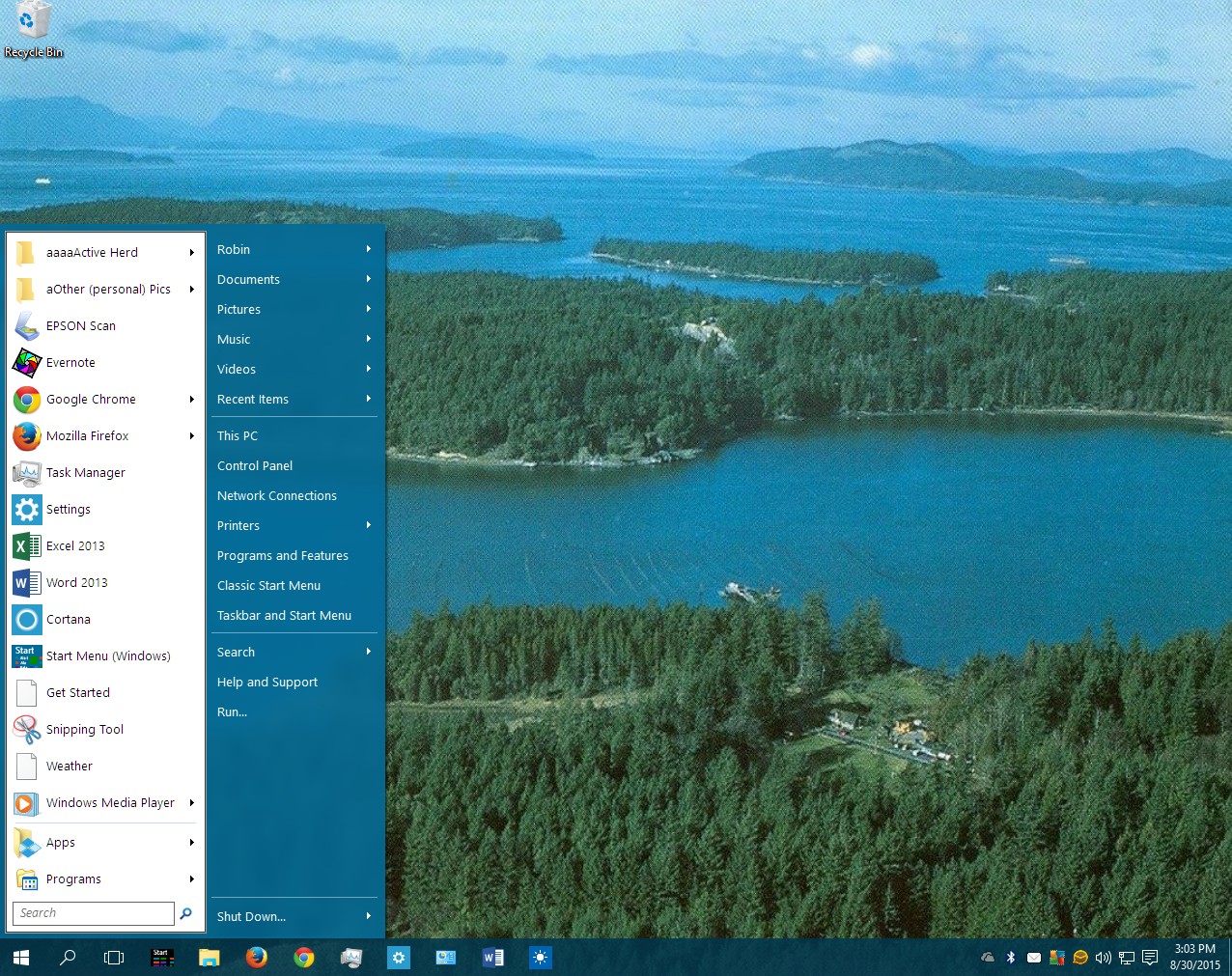This screenshot has height=976, width=1232.
Task: Expand the aaaaActive Herd folder arrow
Action: pyautogui.click(x=192, y=253)
